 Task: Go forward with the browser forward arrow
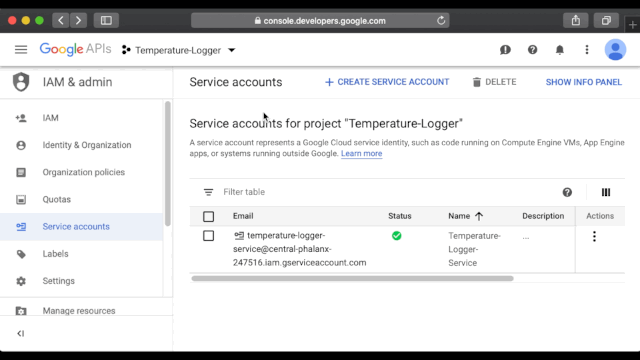click(78, 20)
